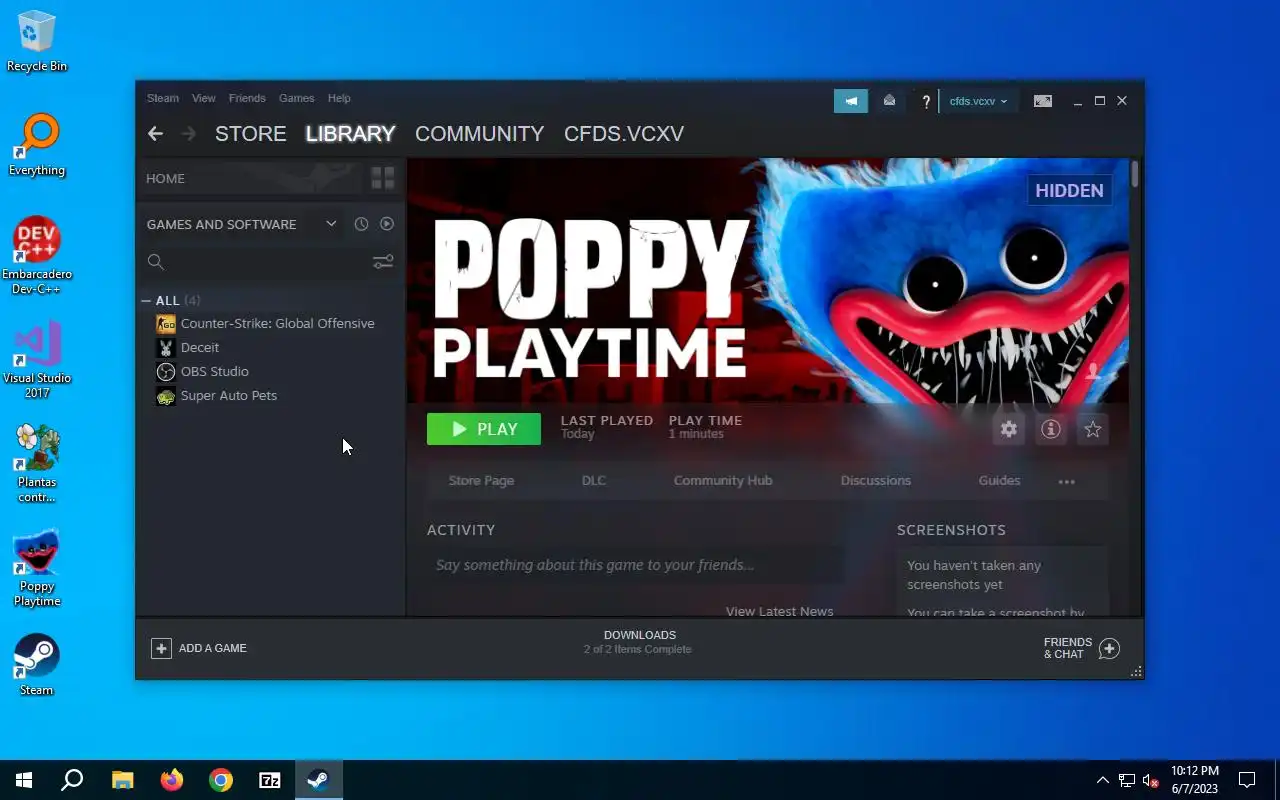Select Recycle Bin desktop icon

37,41
